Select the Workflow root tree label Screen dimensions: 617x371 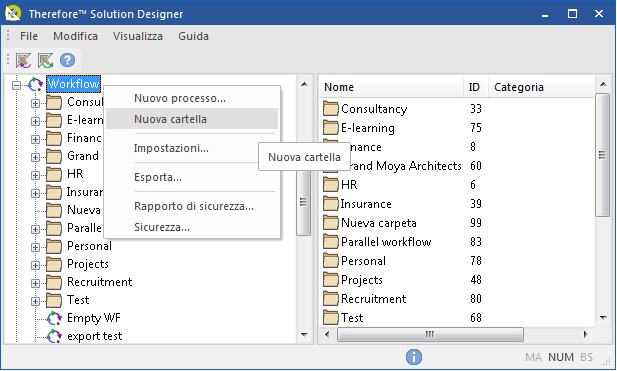[x=74, y=84]
